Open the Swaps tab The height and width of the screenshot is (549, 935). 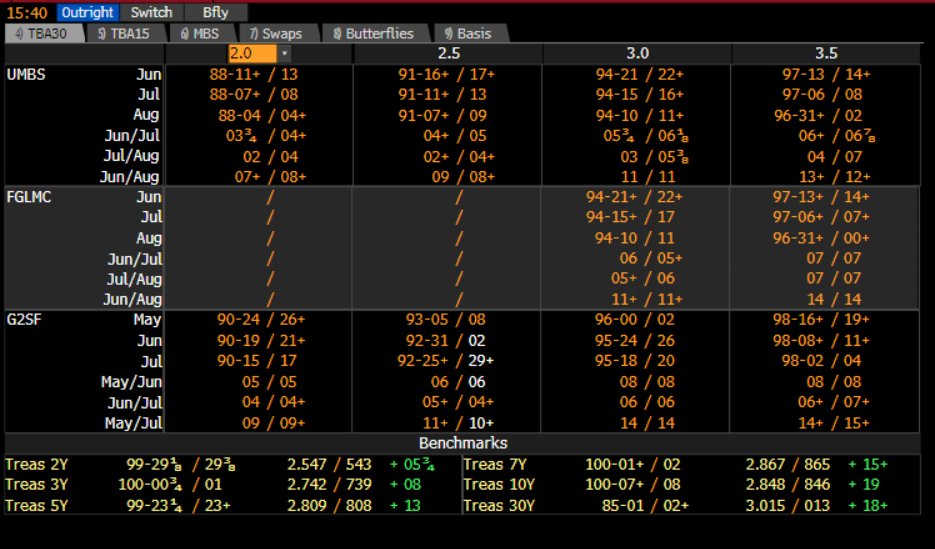277,33
